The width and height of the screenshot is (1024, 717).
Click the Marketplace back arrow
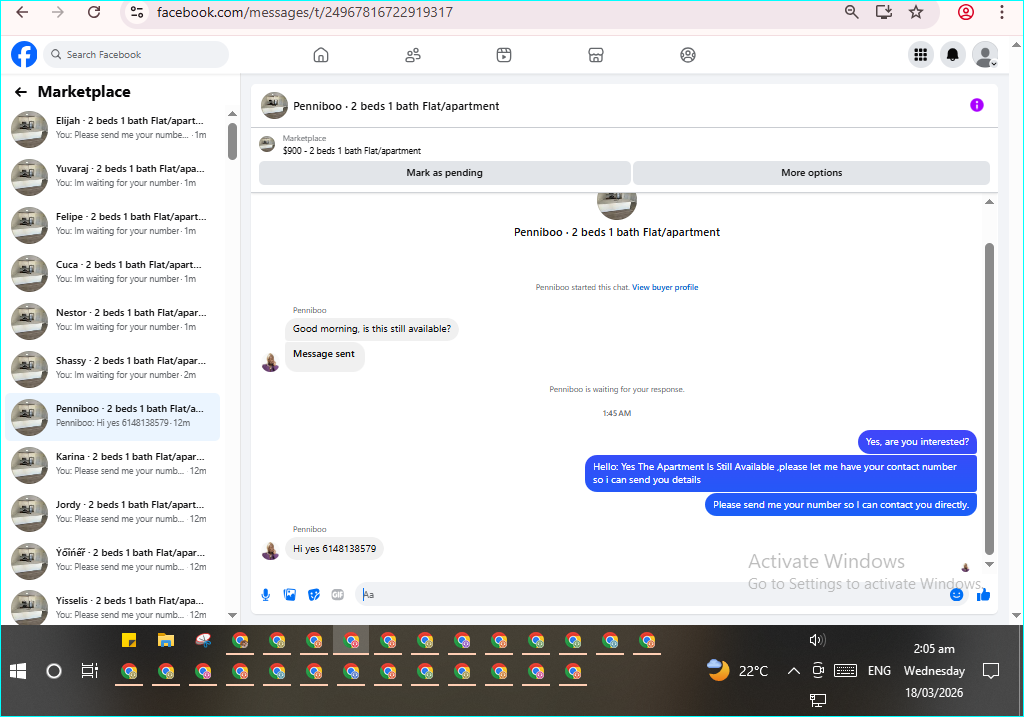21,92
